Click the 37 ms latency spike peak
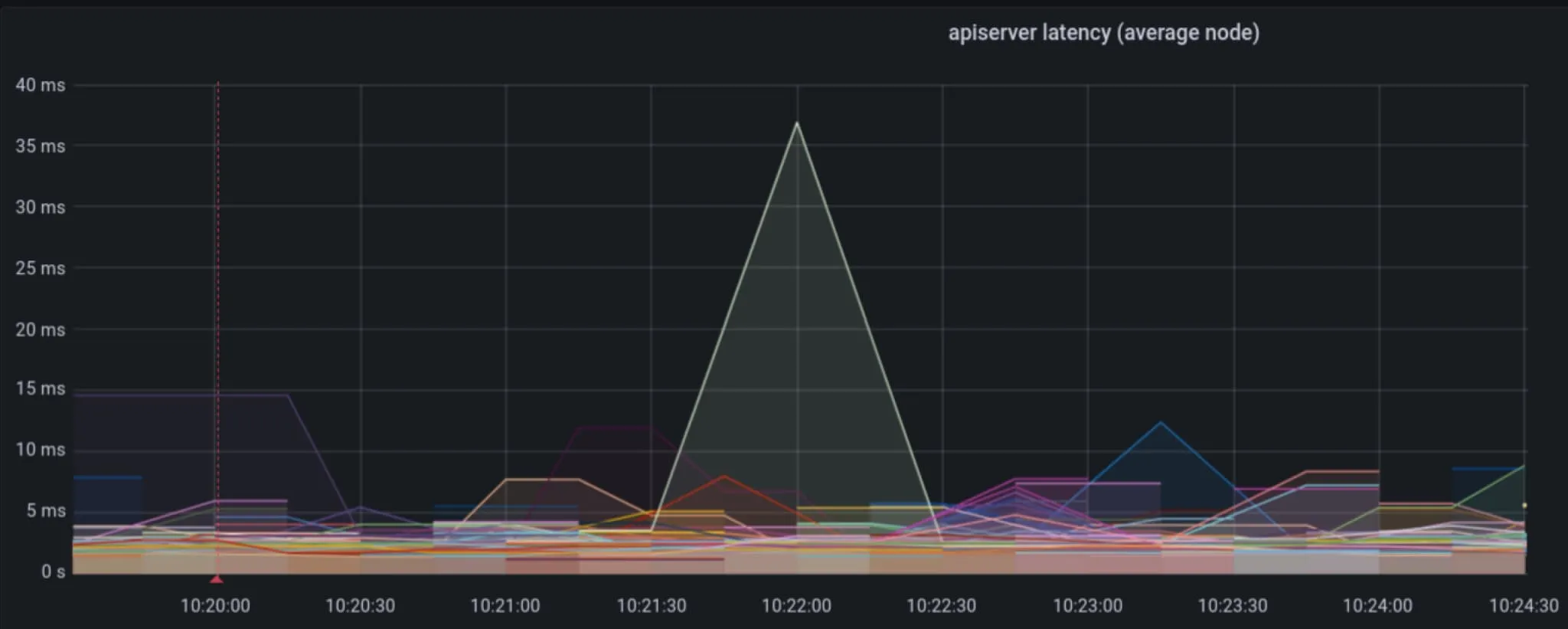Screen dimensions: 1568x629 797,123
